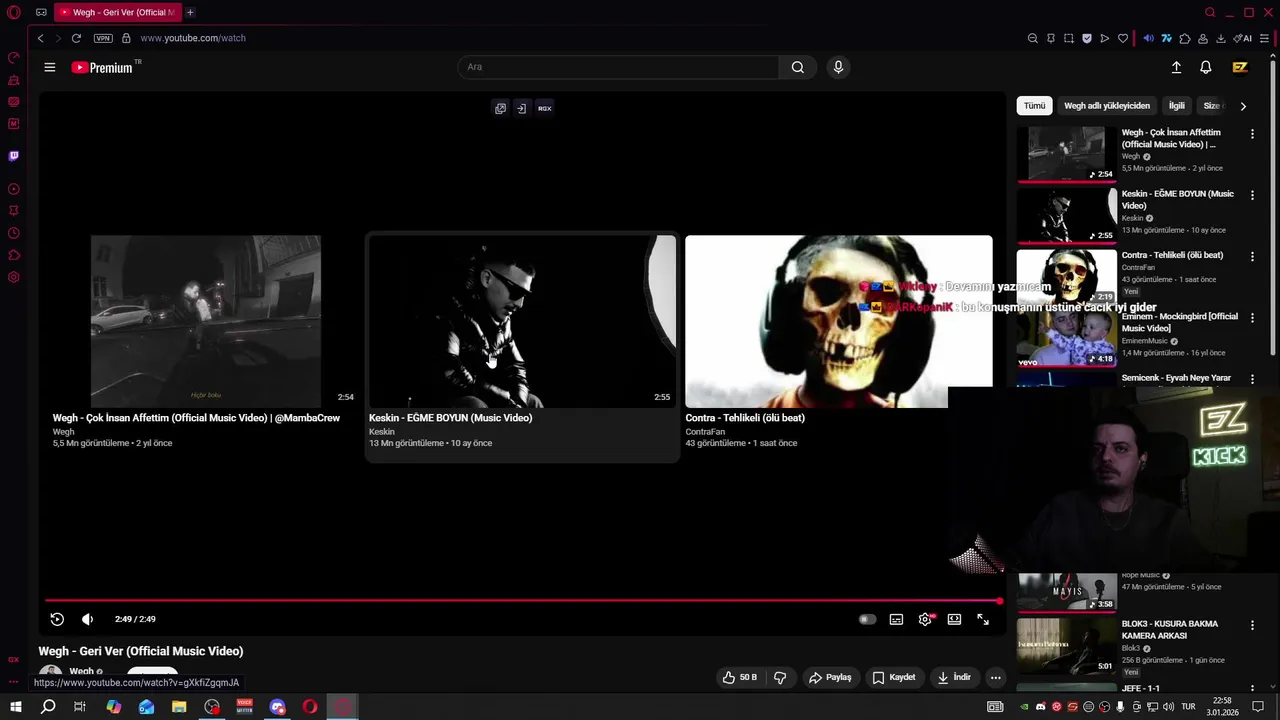Reload the page
The width and height of the screenshot is (1280, 720).
coord(76,38)
